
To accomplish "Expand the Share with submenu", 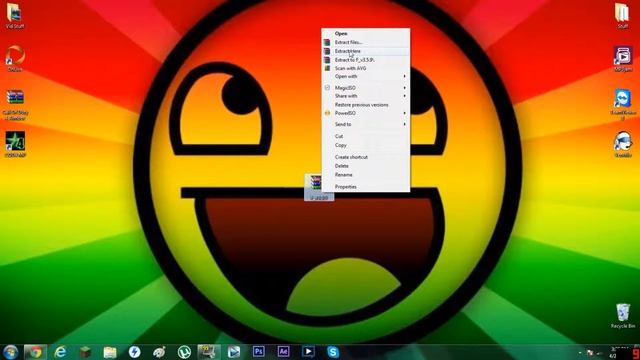I will click(x=365, y=96).
